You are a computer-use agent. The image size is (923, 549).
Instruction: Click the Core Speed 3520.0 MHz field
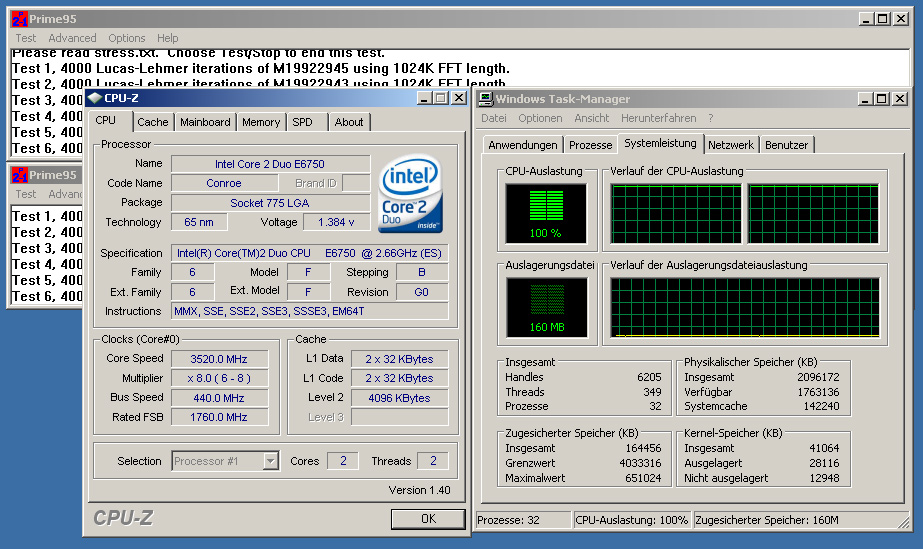pos(219,359)
